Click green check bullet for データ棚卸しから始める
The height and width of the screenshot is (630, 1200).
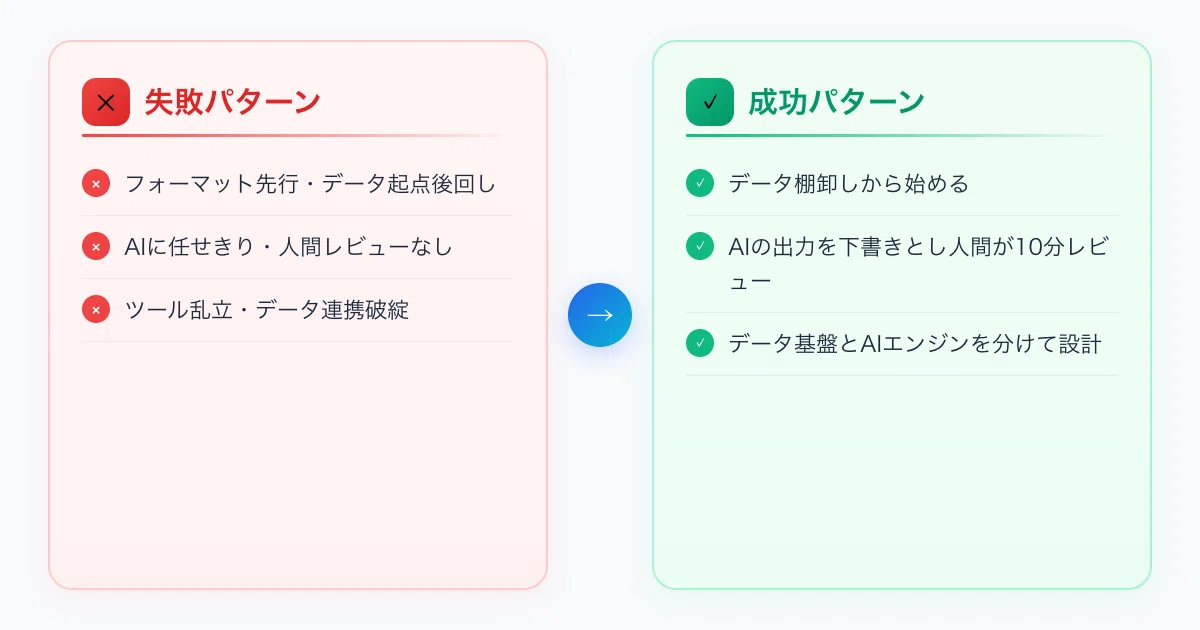700,184
